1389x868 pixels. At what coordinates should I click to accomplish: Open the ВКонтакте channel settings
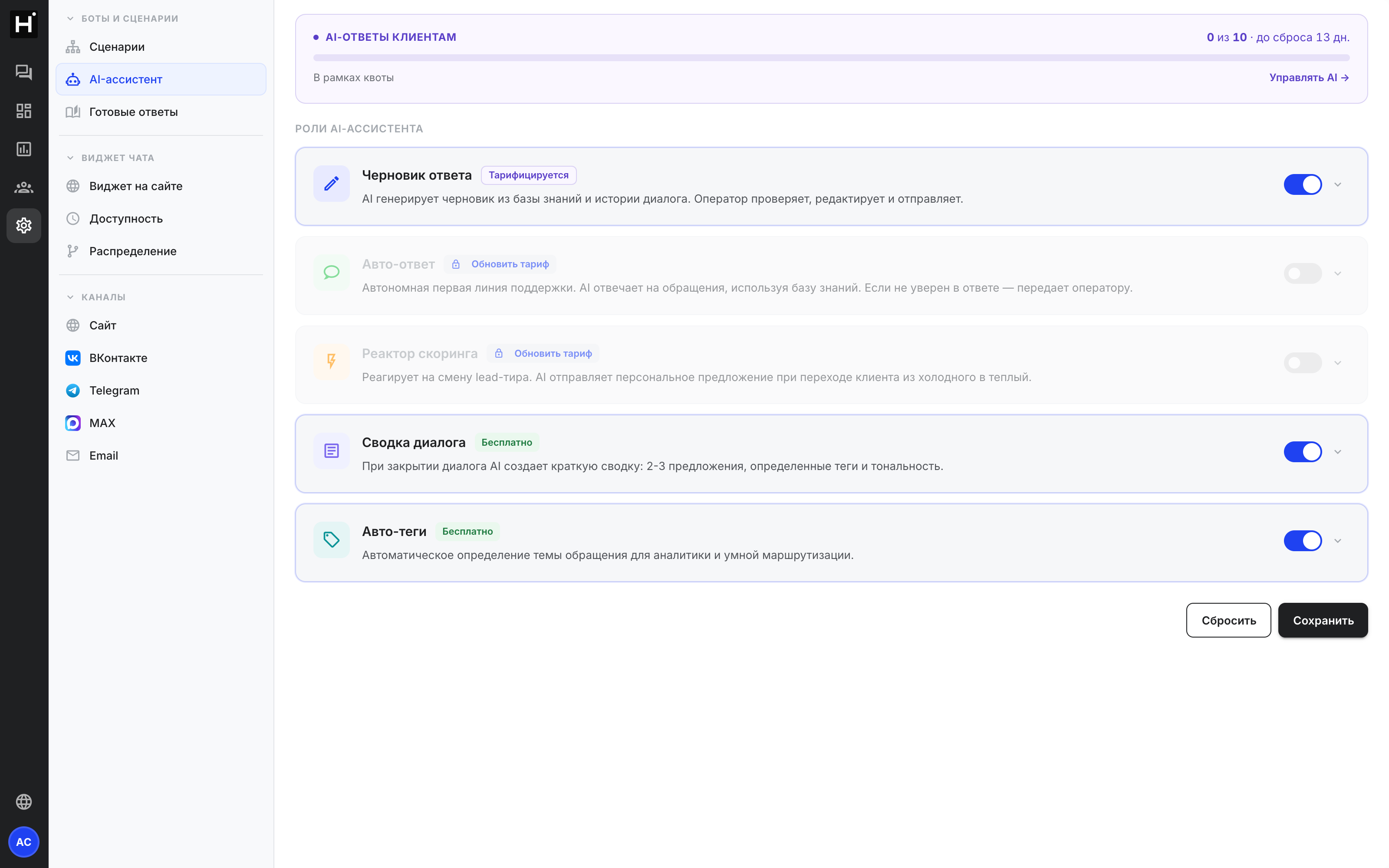click(161, 358)
